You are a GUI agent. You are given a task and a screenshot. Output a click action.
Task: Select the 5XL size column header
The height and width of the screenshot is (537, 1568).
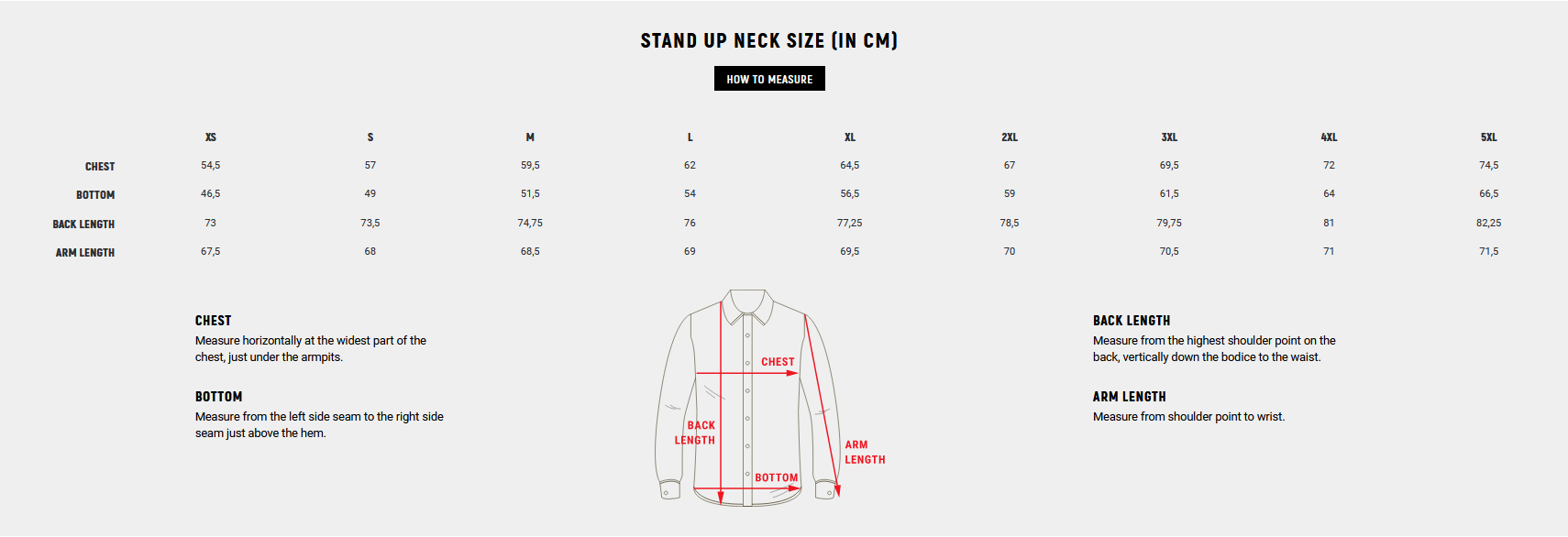click(x=1488, y=137)
